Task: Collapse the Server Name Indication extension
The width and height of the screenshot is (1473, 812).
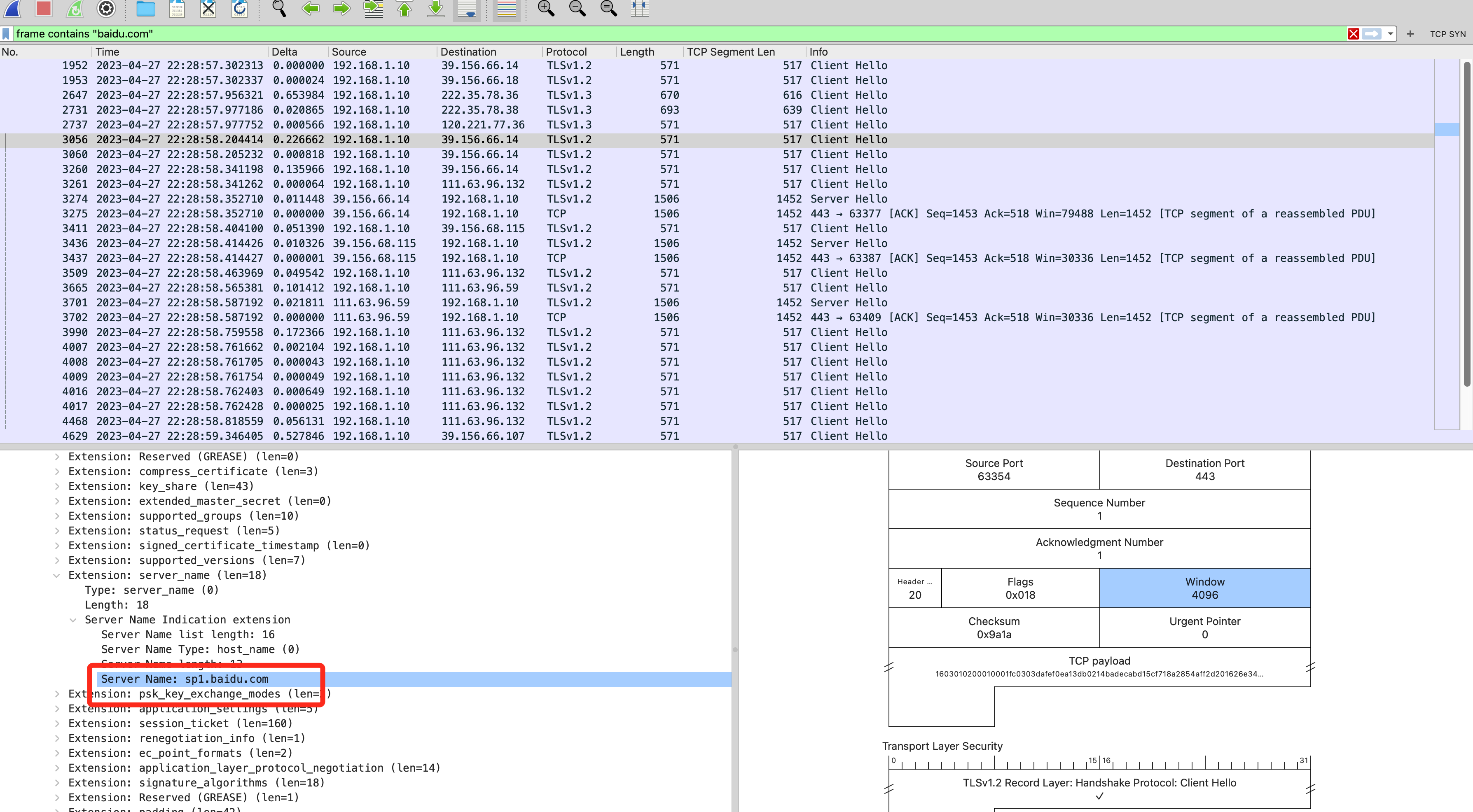Action: click(x=73, y=619)
